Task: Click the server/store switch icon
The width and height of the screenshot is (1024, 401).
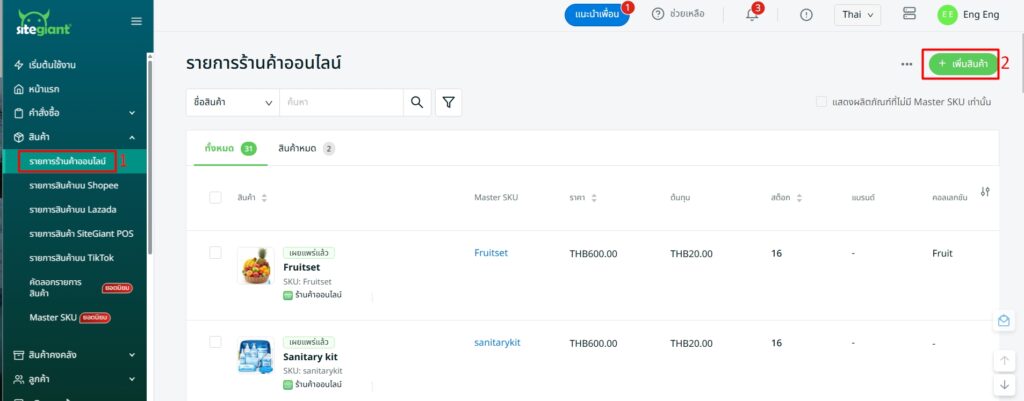Action: click(909, 14)
